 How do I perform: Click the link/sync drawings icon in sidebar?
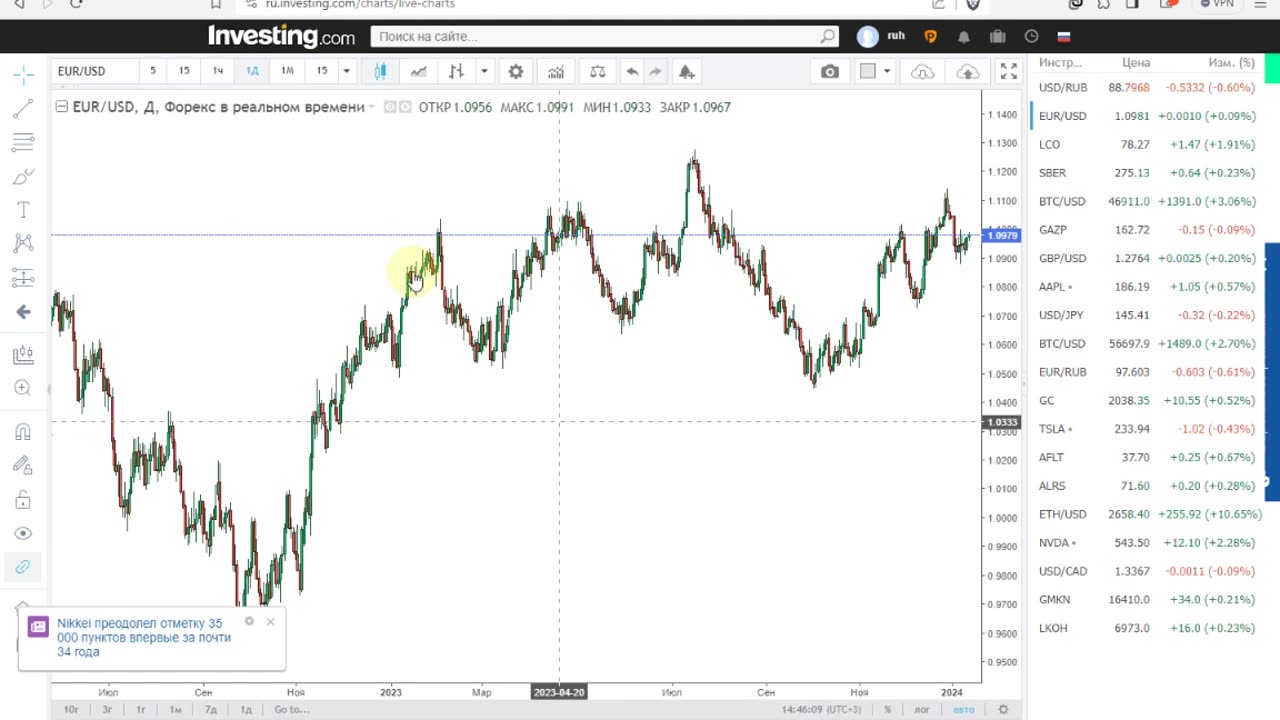coord(23,567)
